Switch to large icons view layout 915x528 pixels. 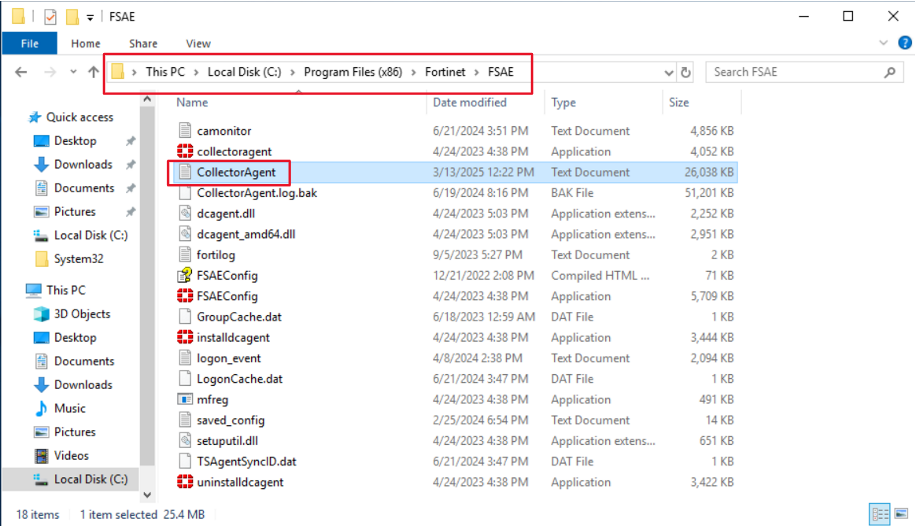[x=902, y=514]
